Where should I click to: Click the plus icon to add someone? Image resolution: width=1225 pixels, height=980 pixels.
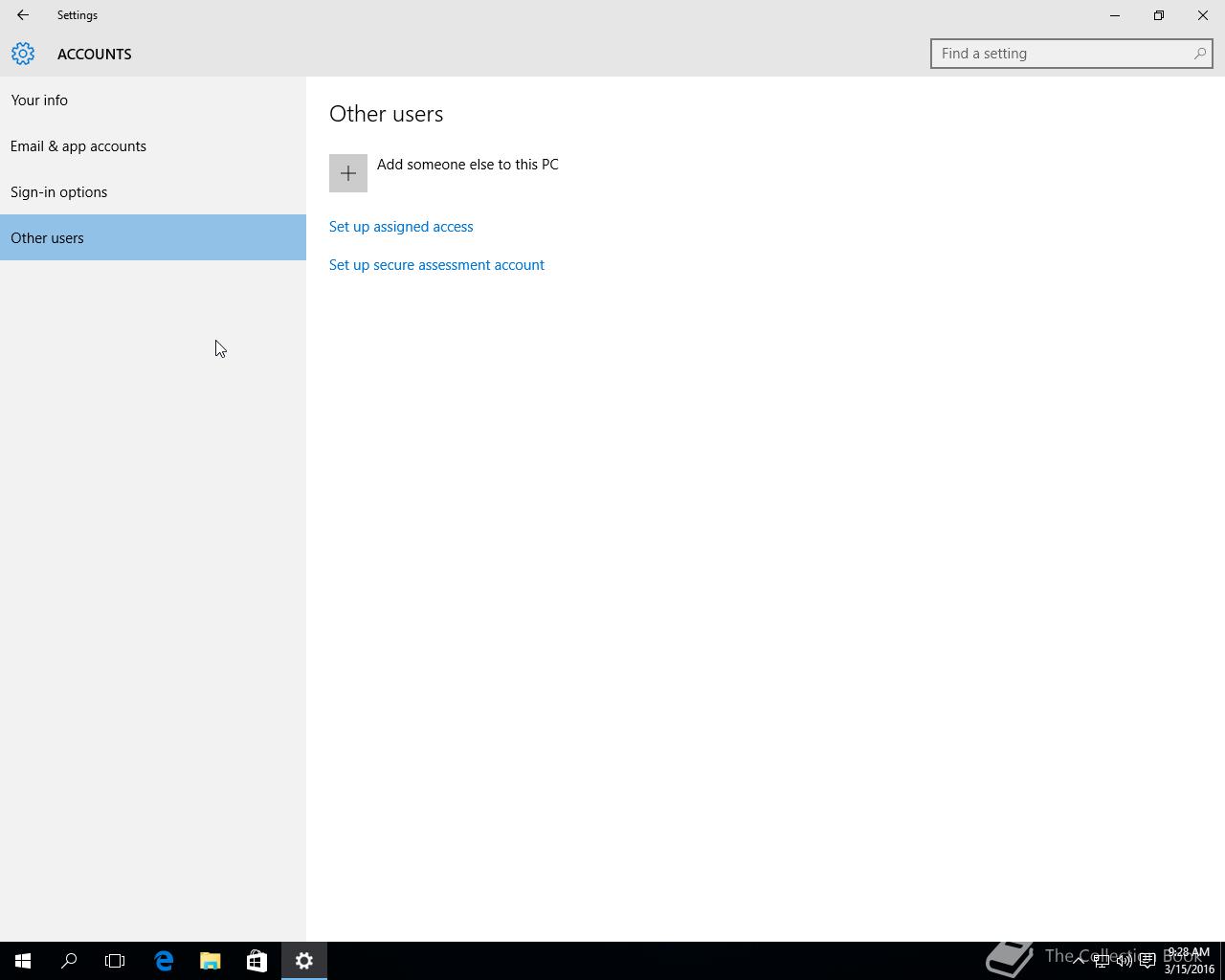348,173
